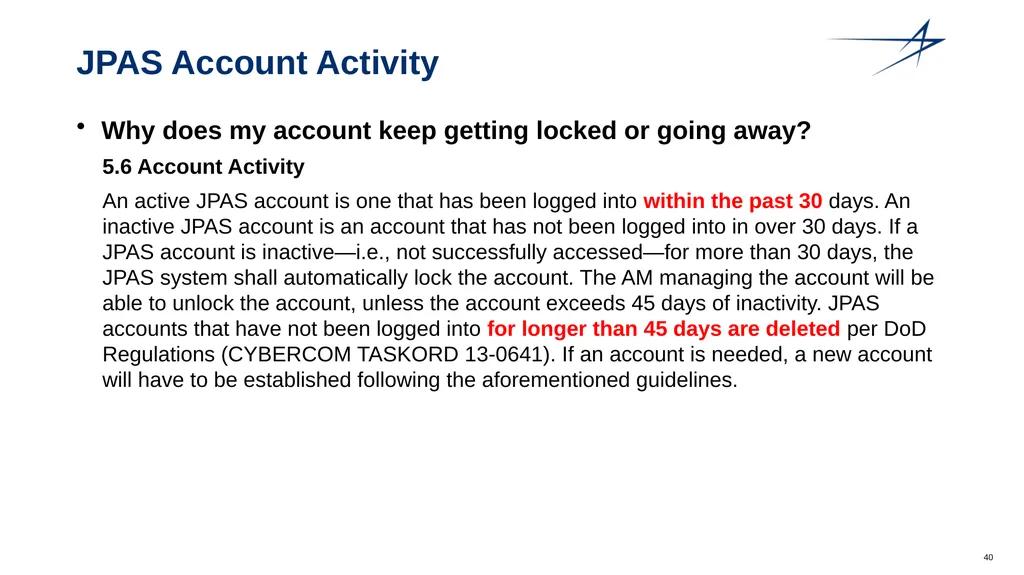The height and width of the screenshot is (575, 1024).
Task: Click the red text 'within the past 30'
Action: pyautogui.click(x=732, y=201)
